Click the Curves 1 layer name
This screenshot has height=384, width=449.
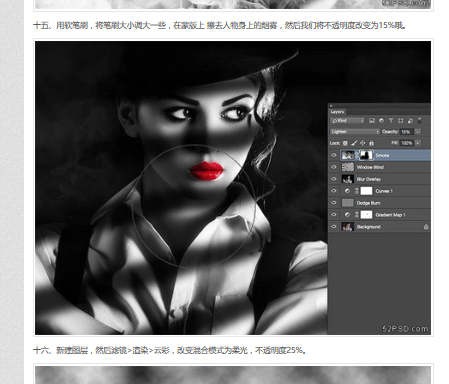(384, 191)
